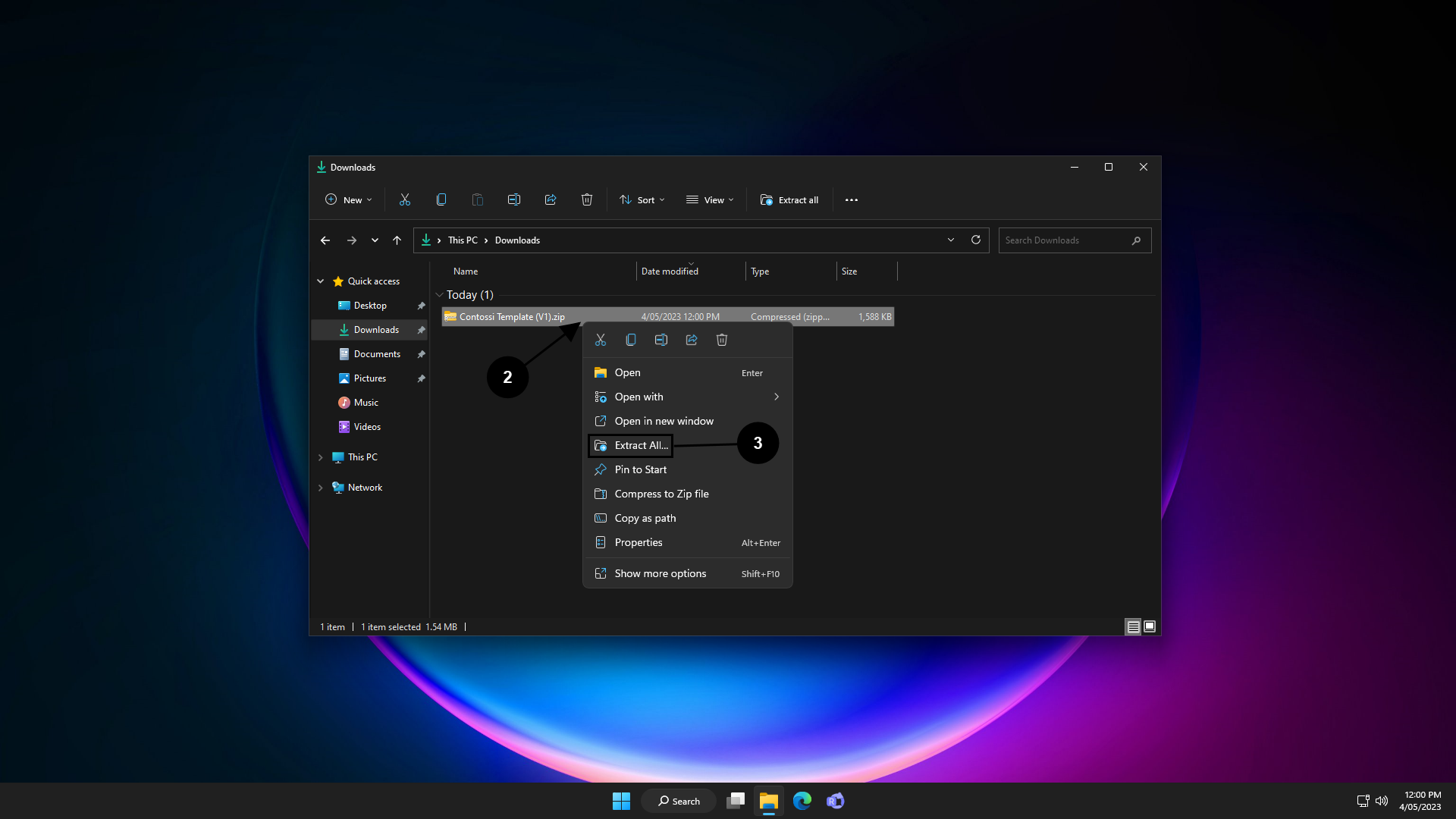
Task: Click the Cut icon in the toolbar
Action: [405, 199]
